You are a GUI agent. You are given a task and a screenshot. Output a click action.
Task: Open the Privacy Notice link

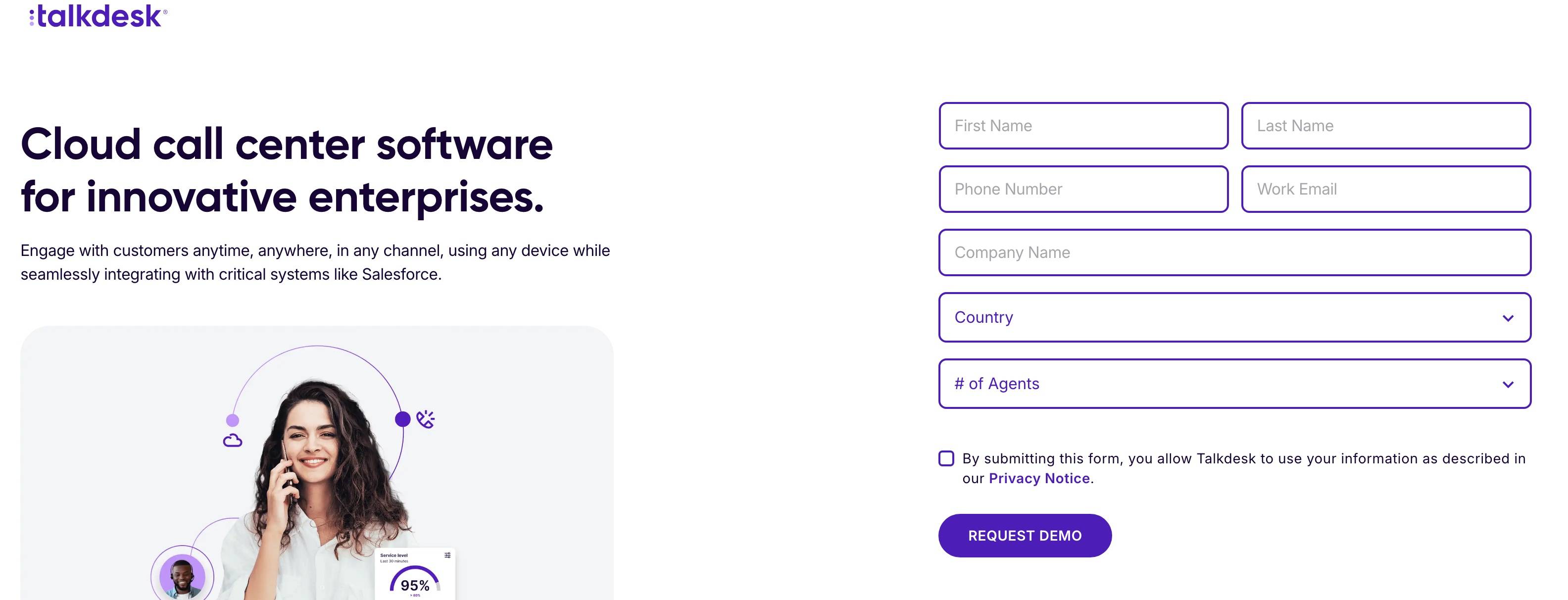[1039, 478]
